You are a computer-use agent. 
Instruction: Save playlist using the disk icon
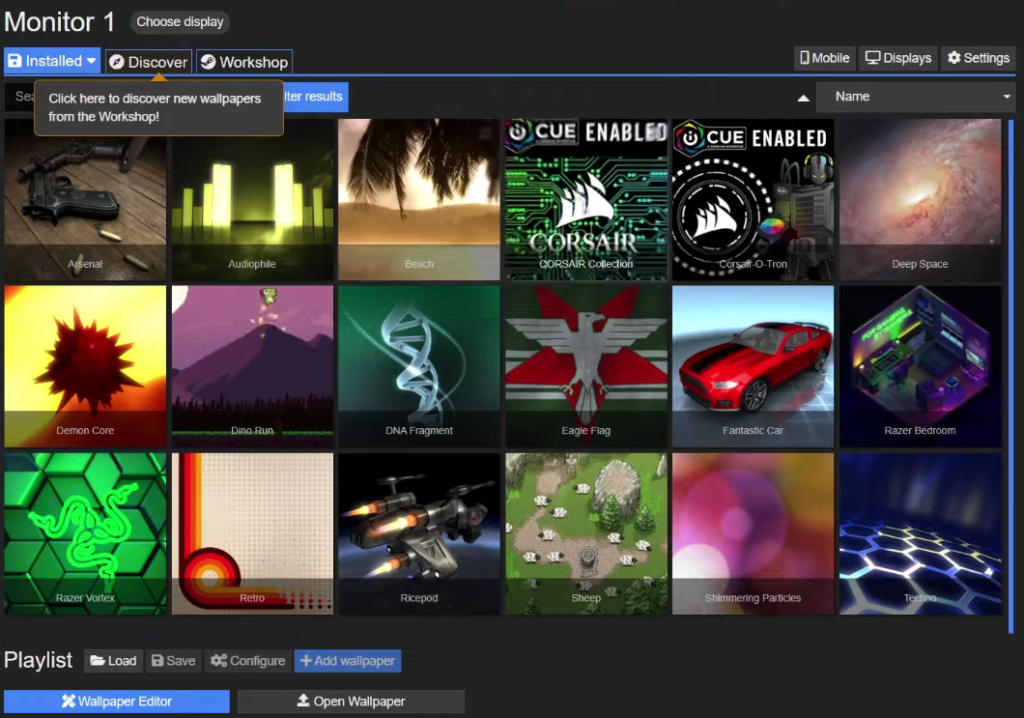click(173, 661)
